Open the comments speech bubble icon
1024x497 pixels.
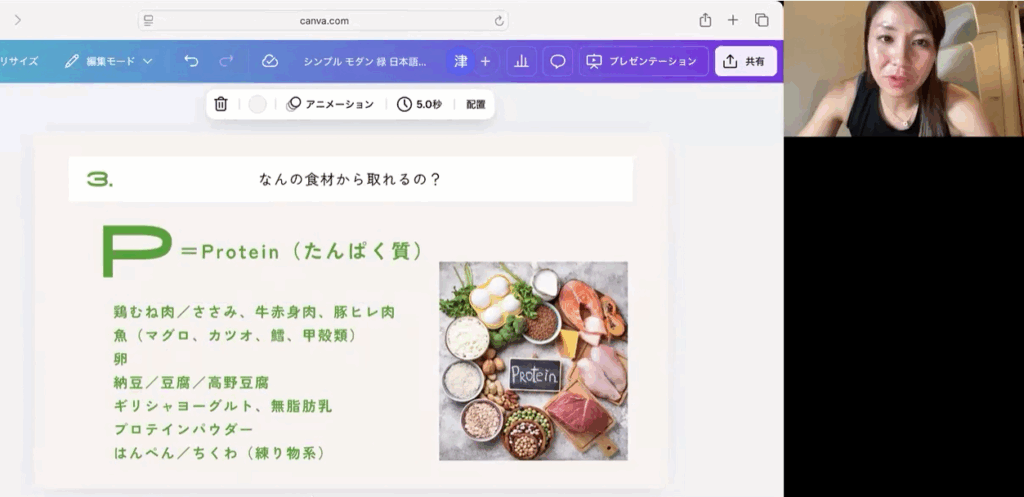[x=558, y=61]
